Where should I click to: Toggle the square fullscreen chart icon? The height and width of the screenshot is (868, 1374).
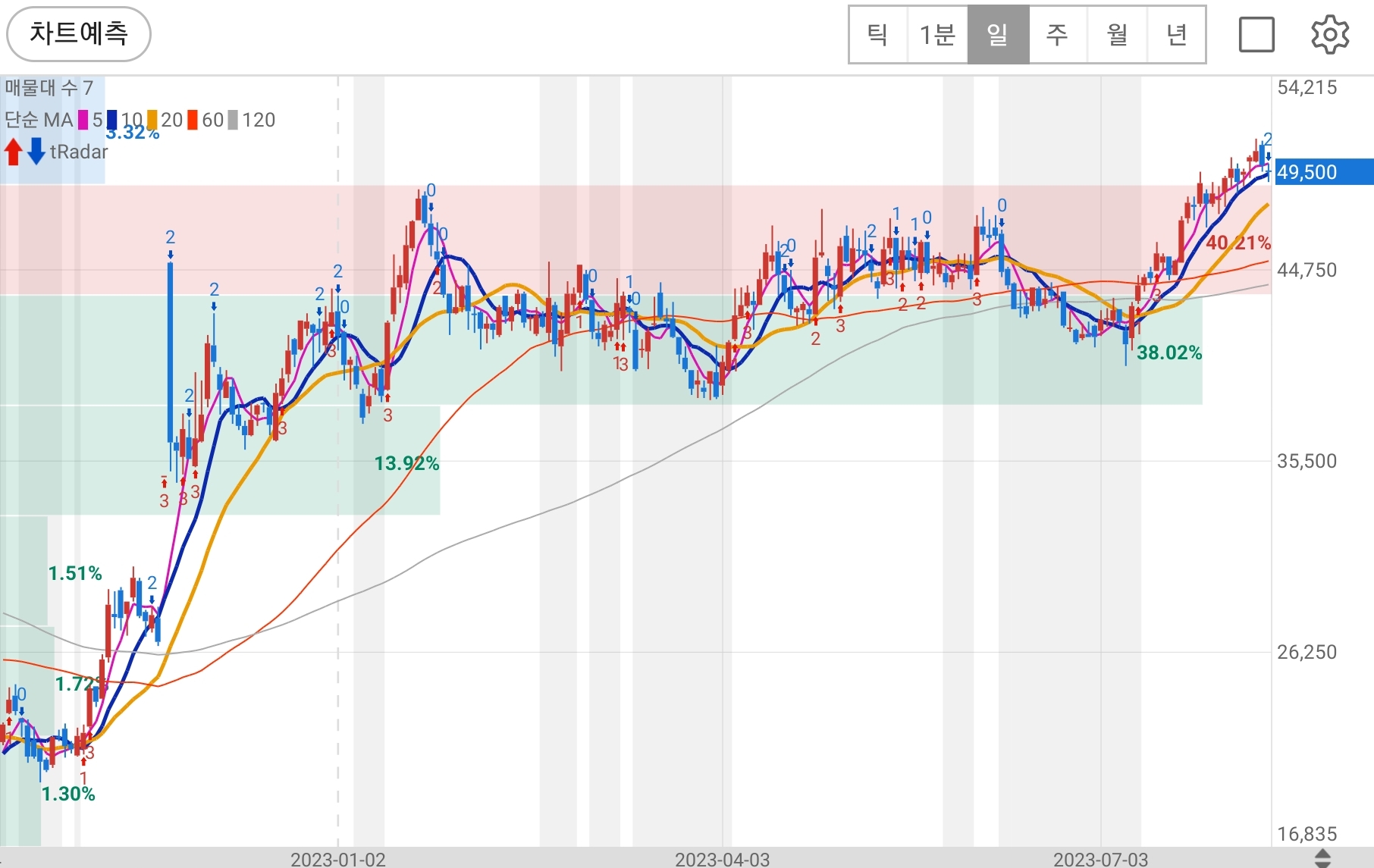point(1256,35)
